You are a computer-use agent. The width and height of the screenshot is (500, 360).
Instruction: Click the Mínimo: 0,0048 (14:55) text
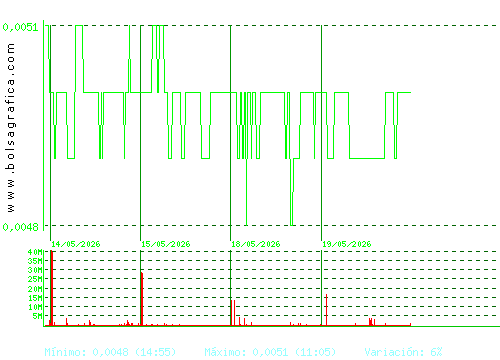point(110,352)
